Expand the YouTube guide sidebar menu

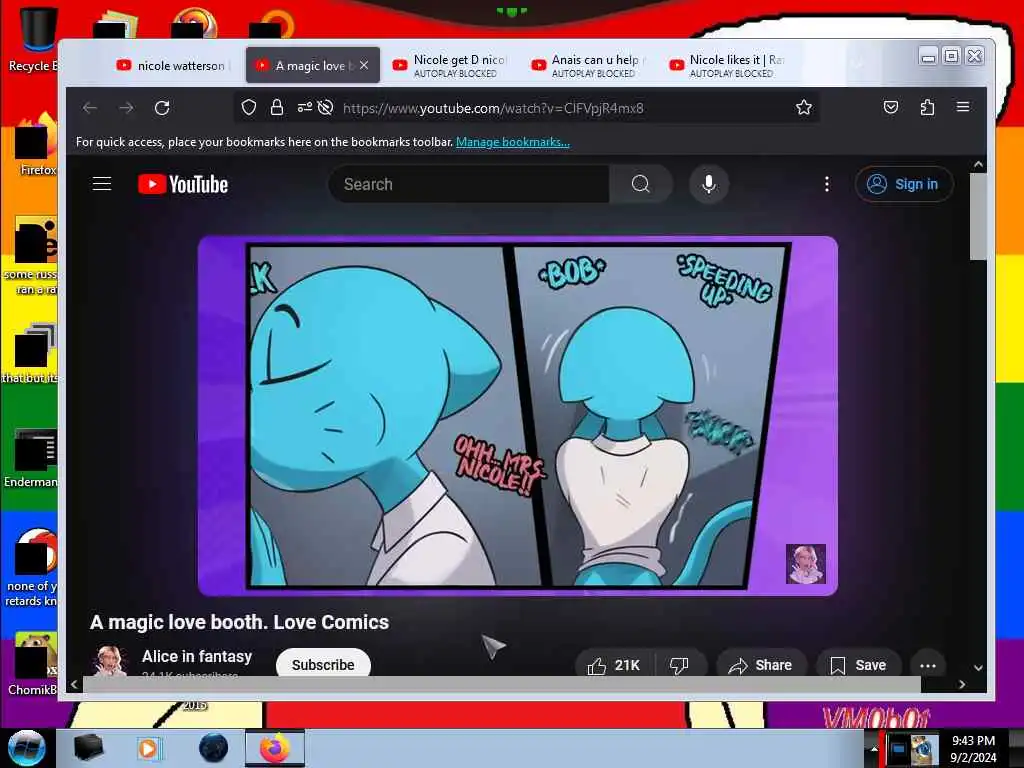coord(102,184)
